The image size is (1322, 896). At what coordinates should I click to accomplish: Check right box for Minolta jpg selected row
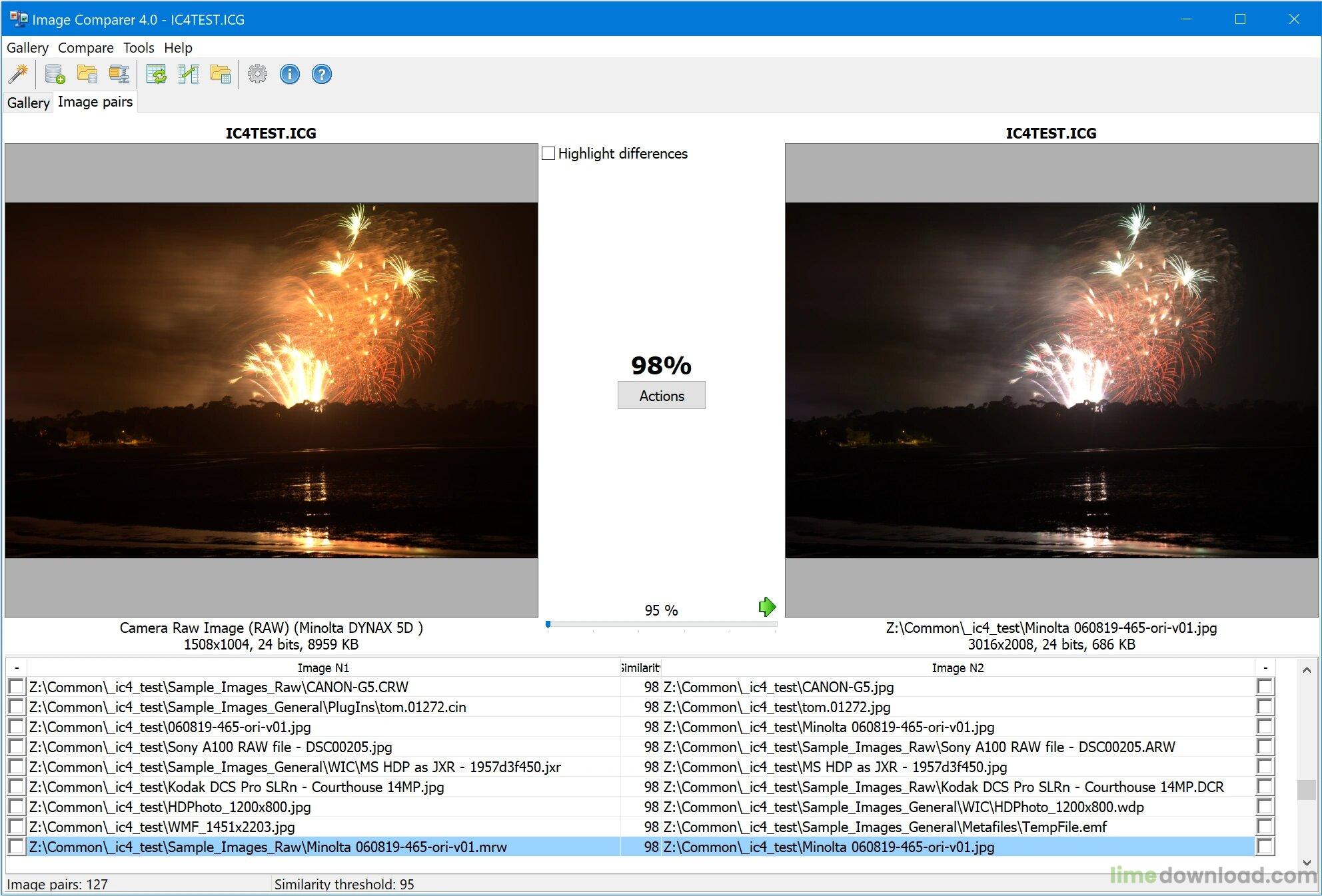tap(1265, 847)
